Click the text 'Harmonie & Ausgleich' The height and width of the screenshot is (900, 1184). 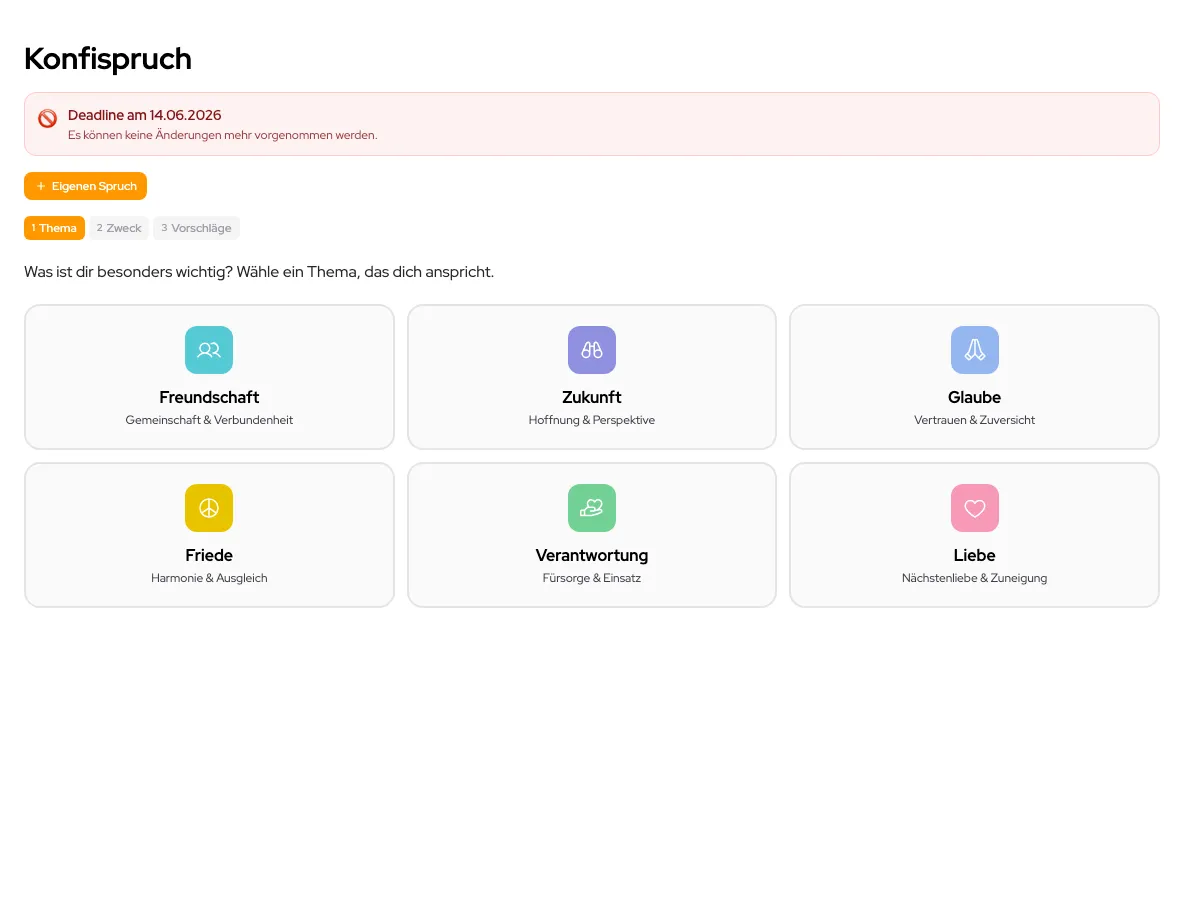click(209, 578)
